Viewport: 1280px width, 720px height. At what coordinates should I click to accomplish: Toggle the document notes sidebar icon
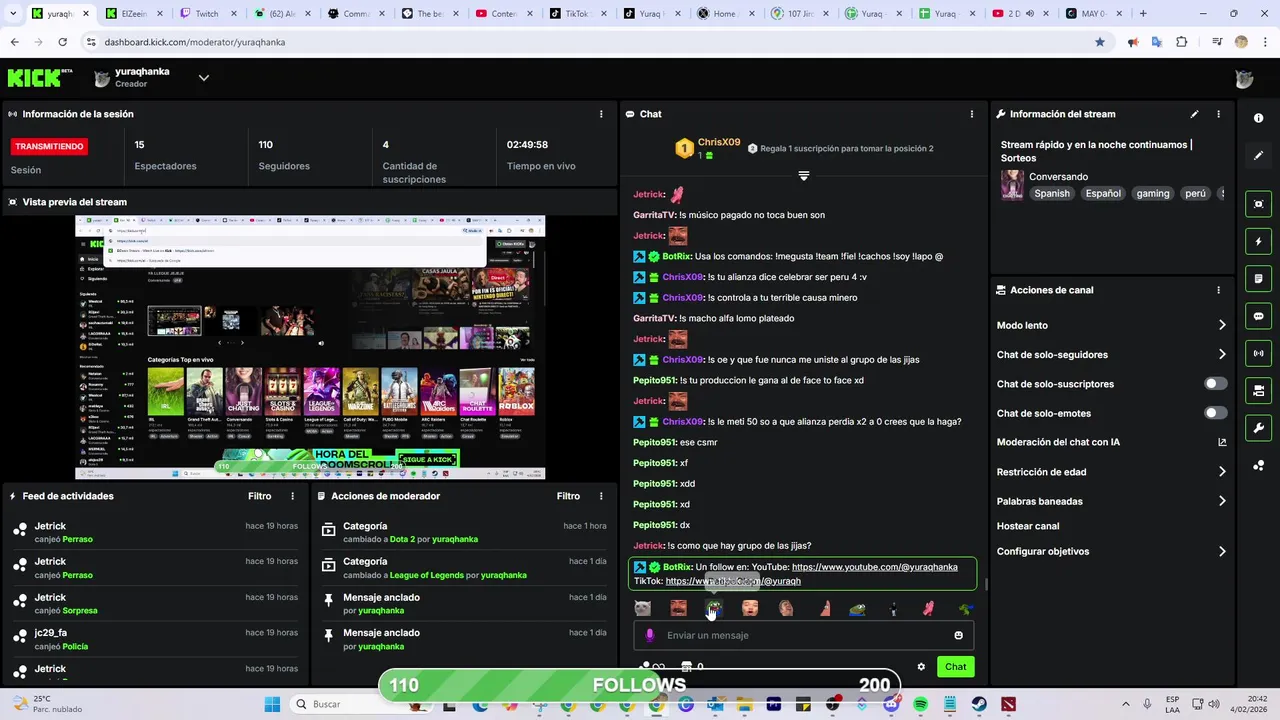[1258, 278]
